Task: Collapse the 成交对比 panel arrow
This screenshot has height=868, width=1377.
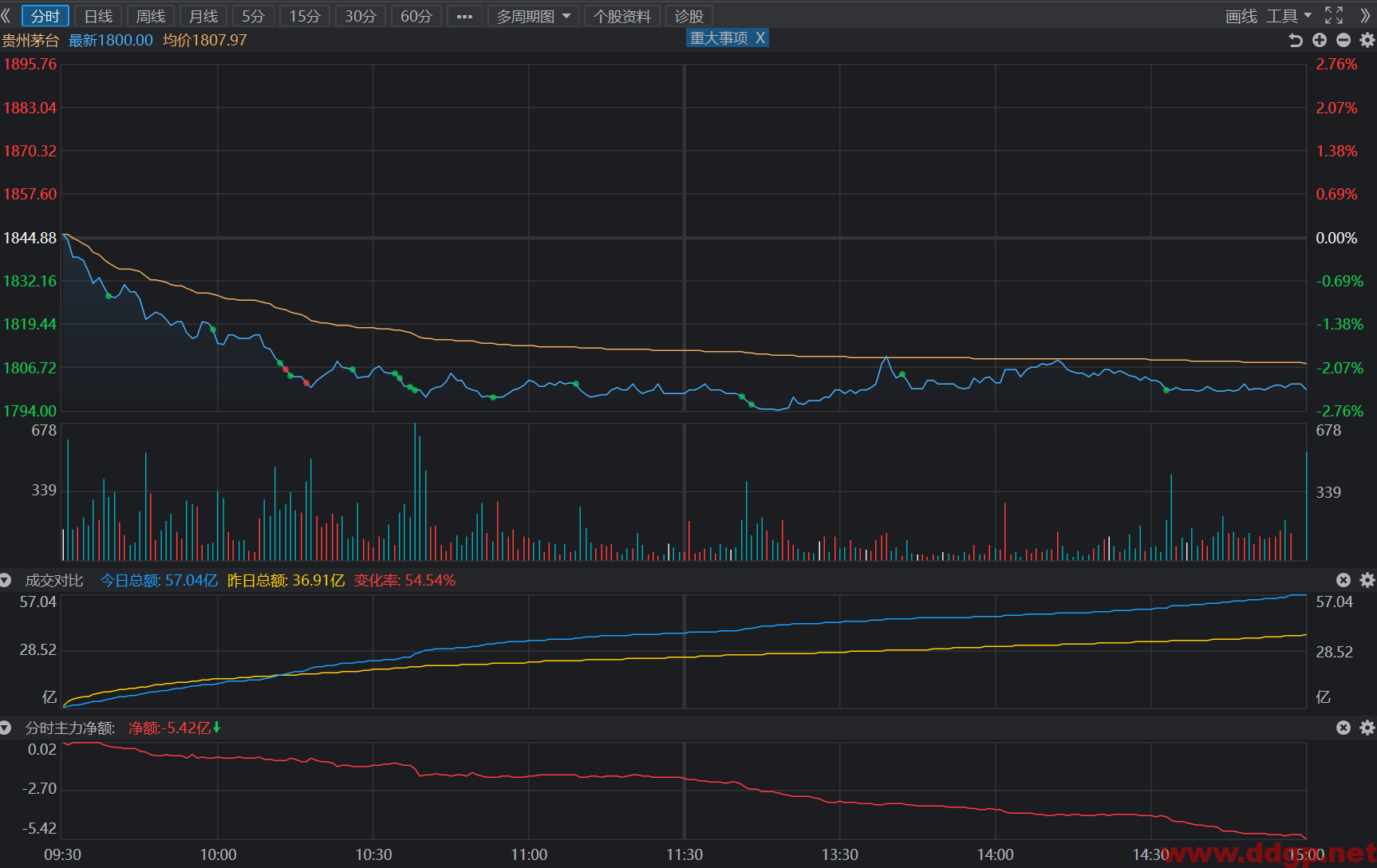Action: point(6,580)
